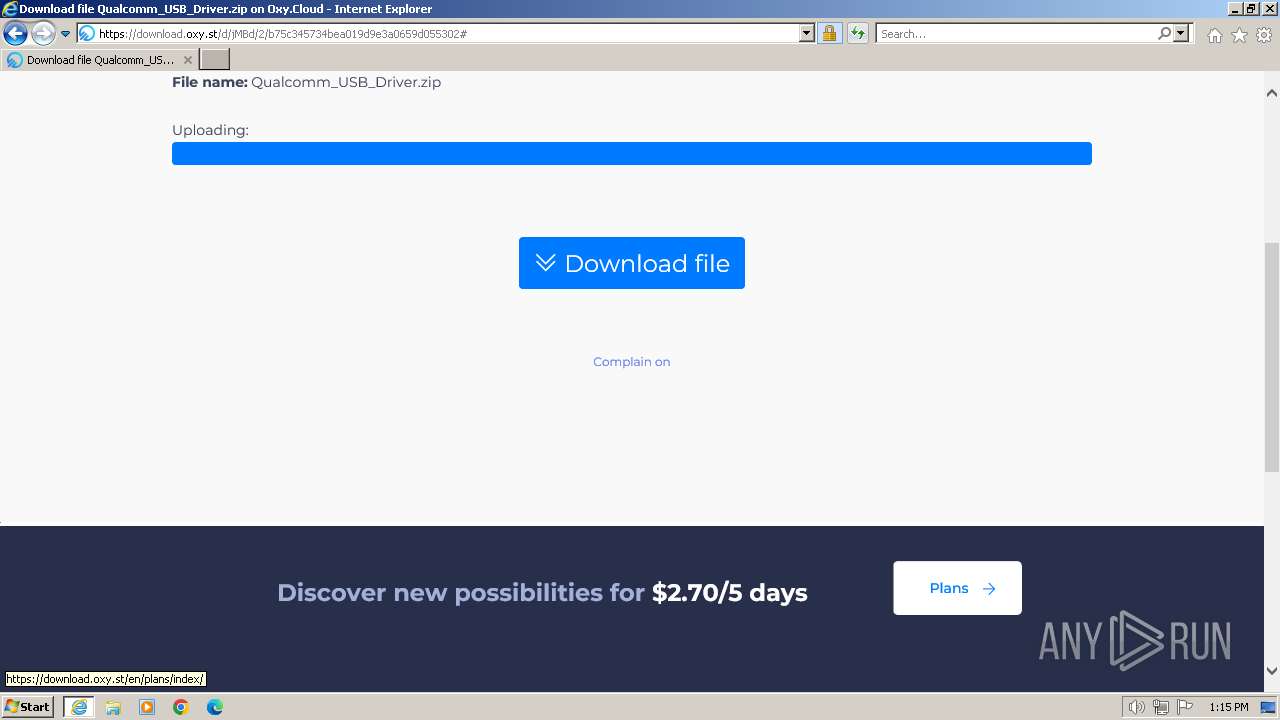This screenshot has width=1280, height=720.
Task: Click the page scrollbar up arrow
Action: coord(1271,93)
